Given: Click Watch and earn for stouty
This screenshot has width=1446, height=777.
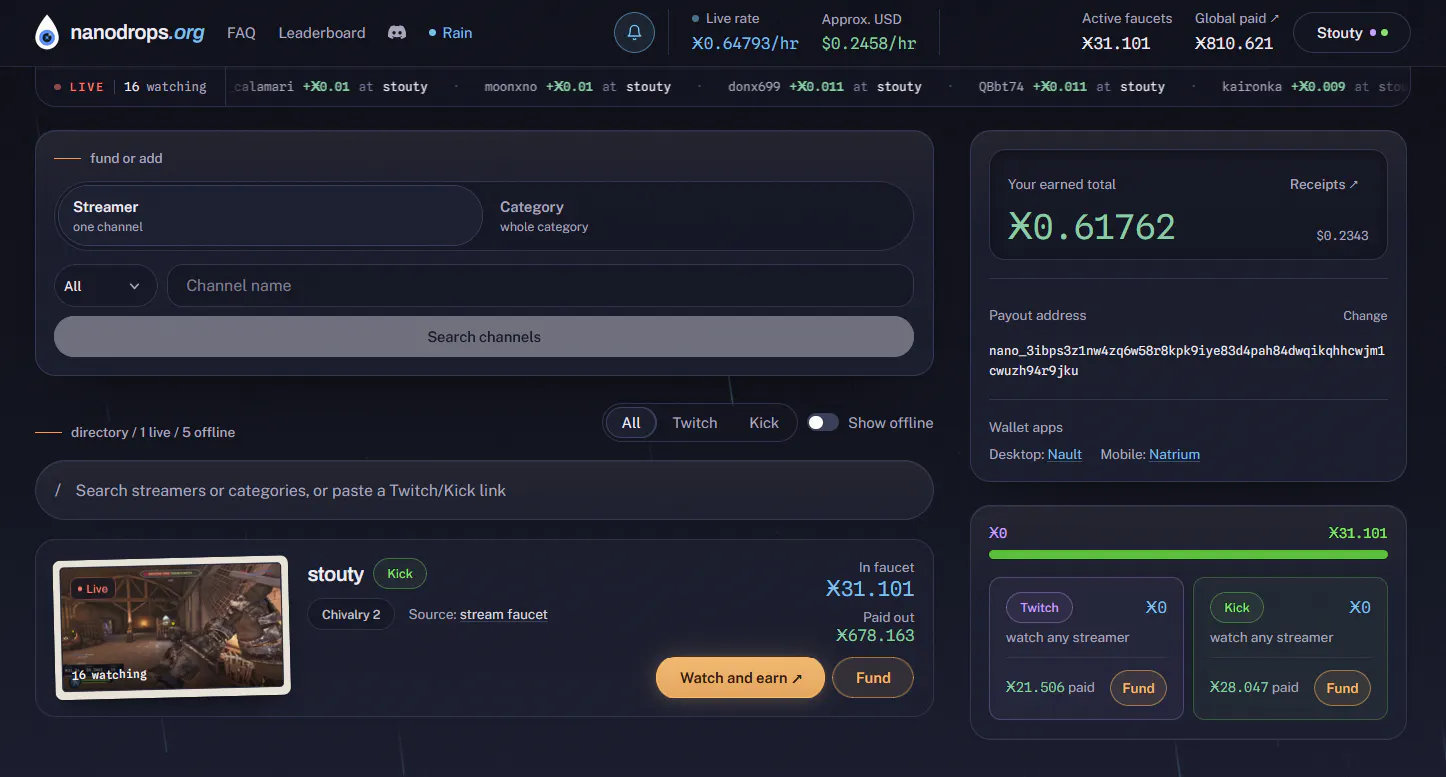Looking at the screenshot, I should coord(741,678).
